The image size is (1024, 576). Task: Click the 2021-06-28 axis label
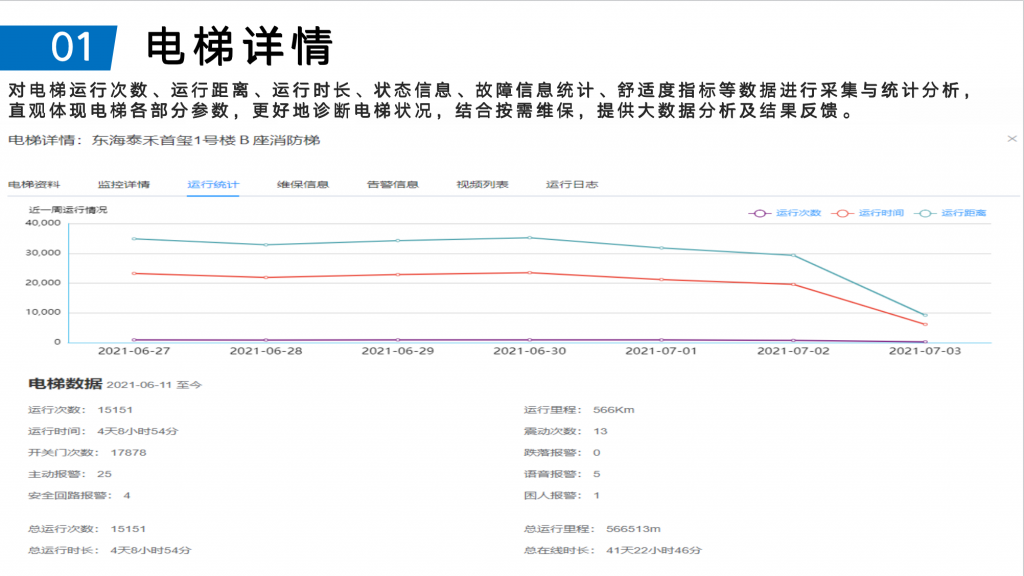pyautogui.click(x=266, y=351)
